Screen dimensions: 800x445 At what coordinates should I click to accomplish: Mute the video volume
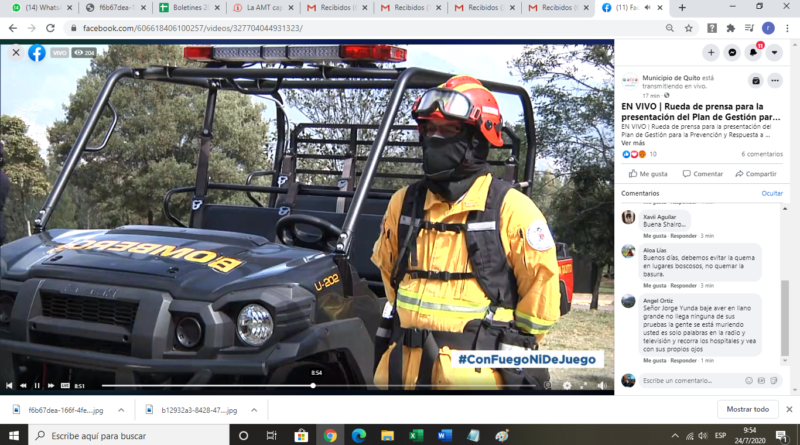pos(602,386)
